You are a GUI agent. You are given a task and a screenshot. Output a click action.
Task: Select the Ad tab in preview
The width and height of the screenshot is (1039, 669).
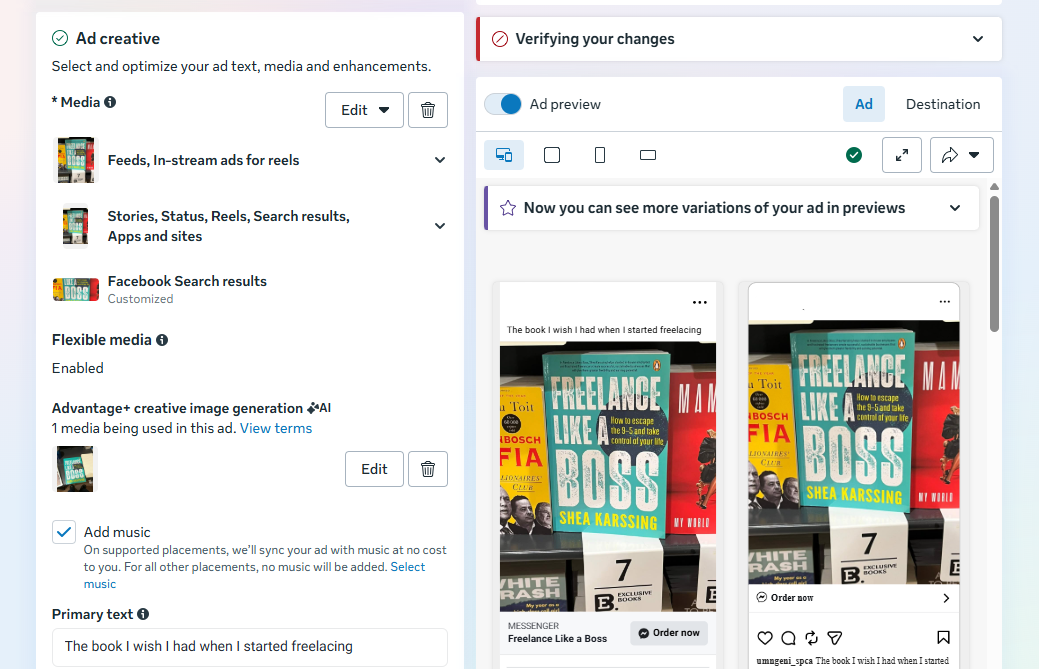click(864, 104)
